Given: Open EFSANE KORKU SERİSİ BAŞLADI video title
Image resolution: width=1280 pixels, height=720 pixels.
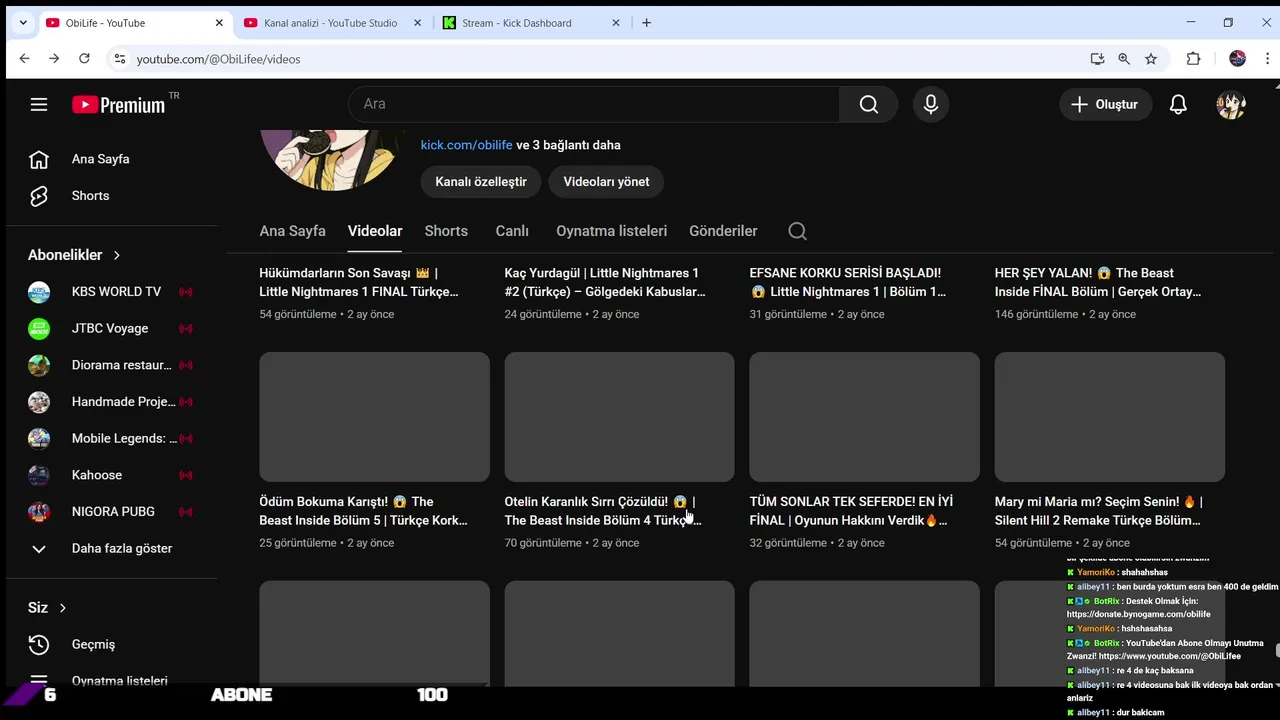Looking at the screenshot, I should tap(848, 282).
